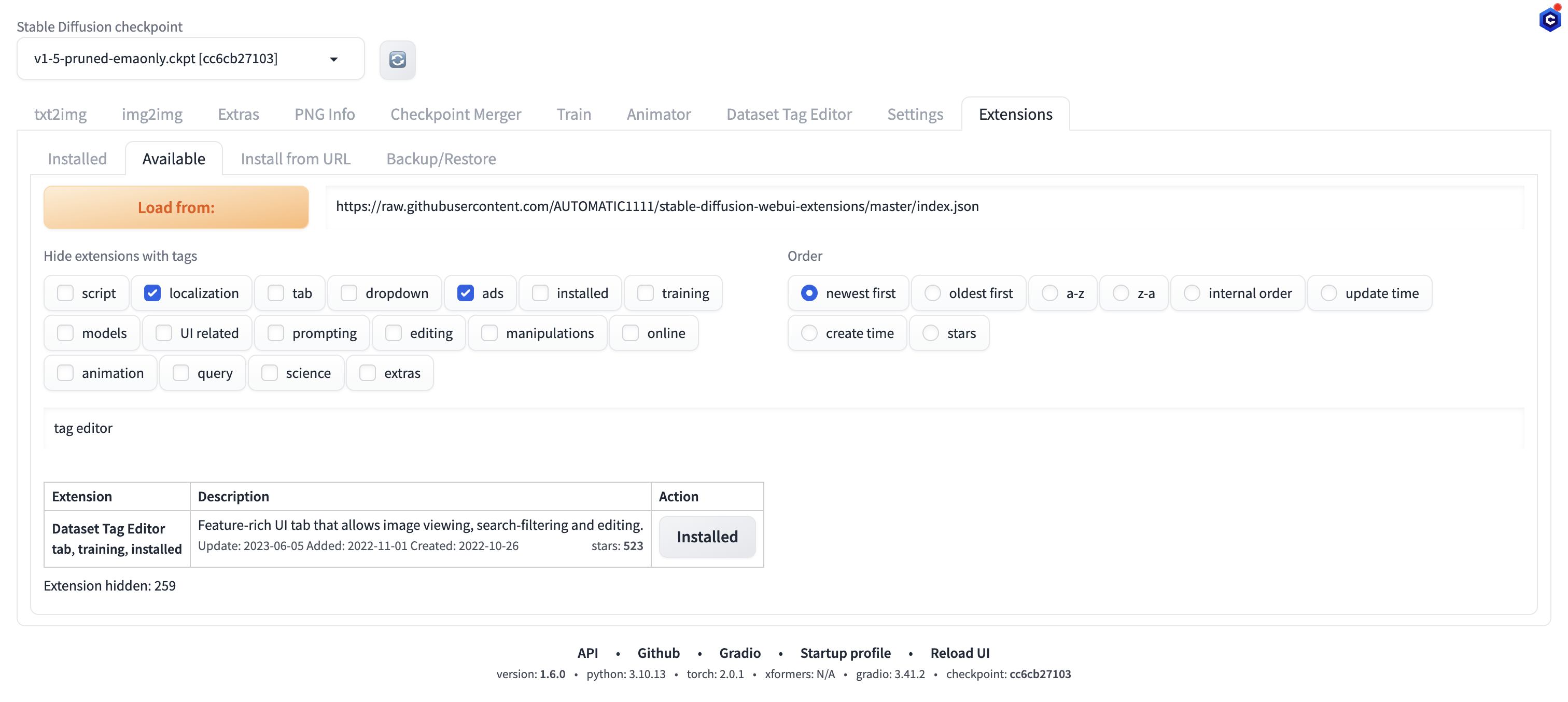Enable the installed tag checkbox

click(540, 293)
